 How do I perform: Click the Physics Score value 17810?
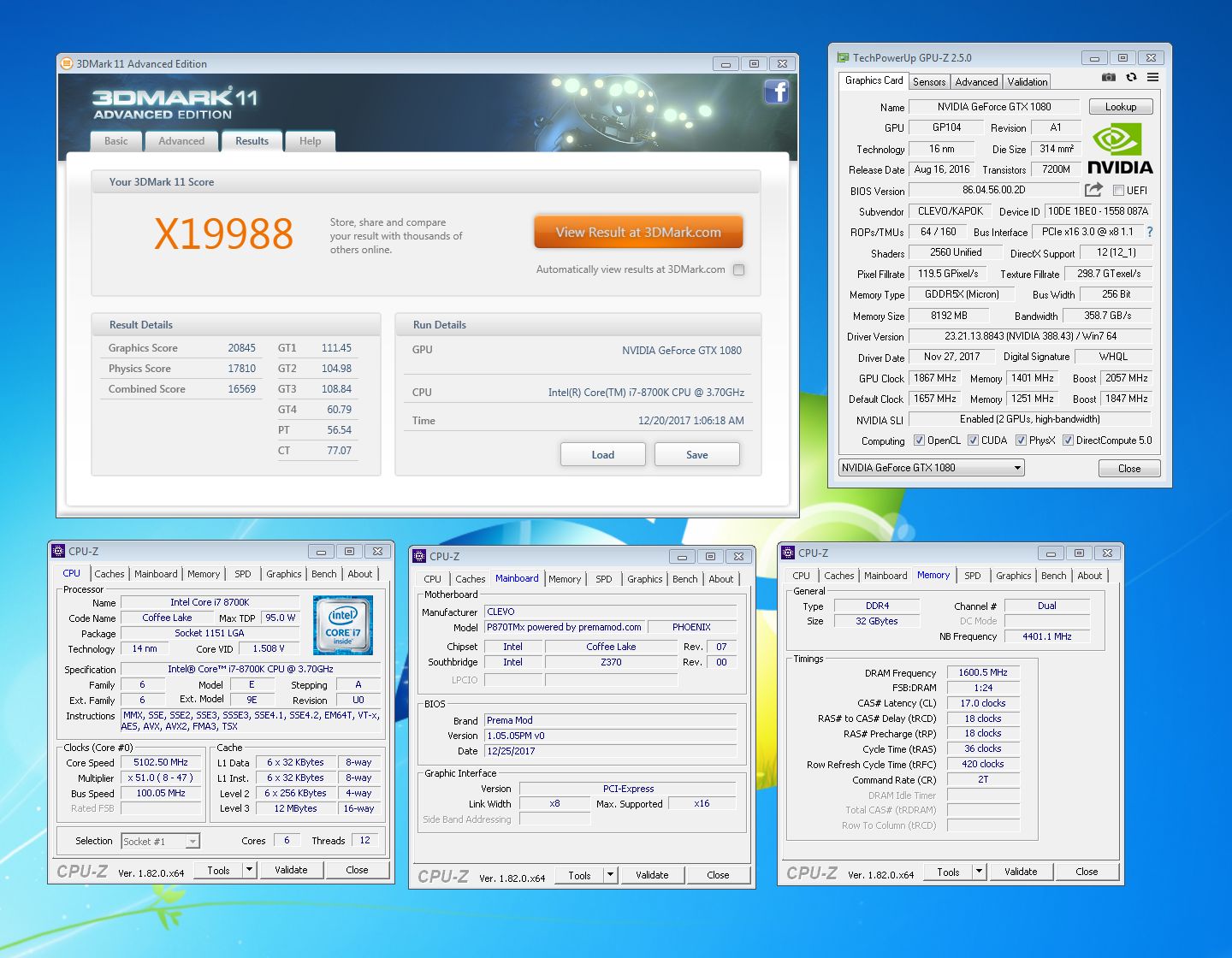point(241,369)
